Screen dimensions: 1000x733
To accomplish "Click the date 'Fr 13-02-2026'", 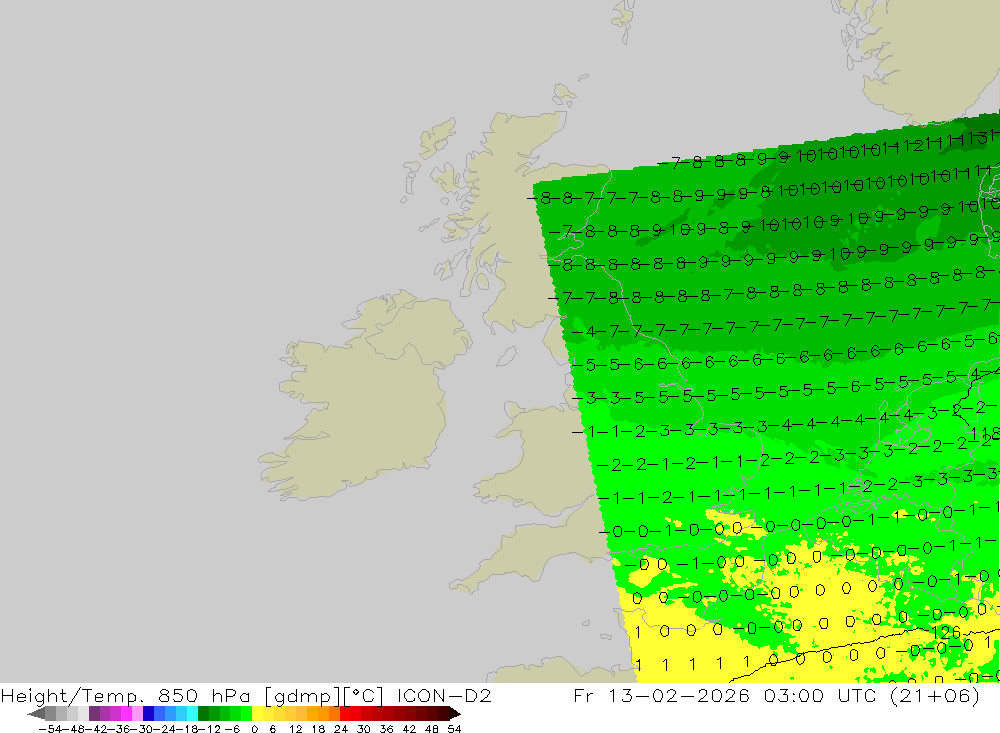I will [662, 694].
